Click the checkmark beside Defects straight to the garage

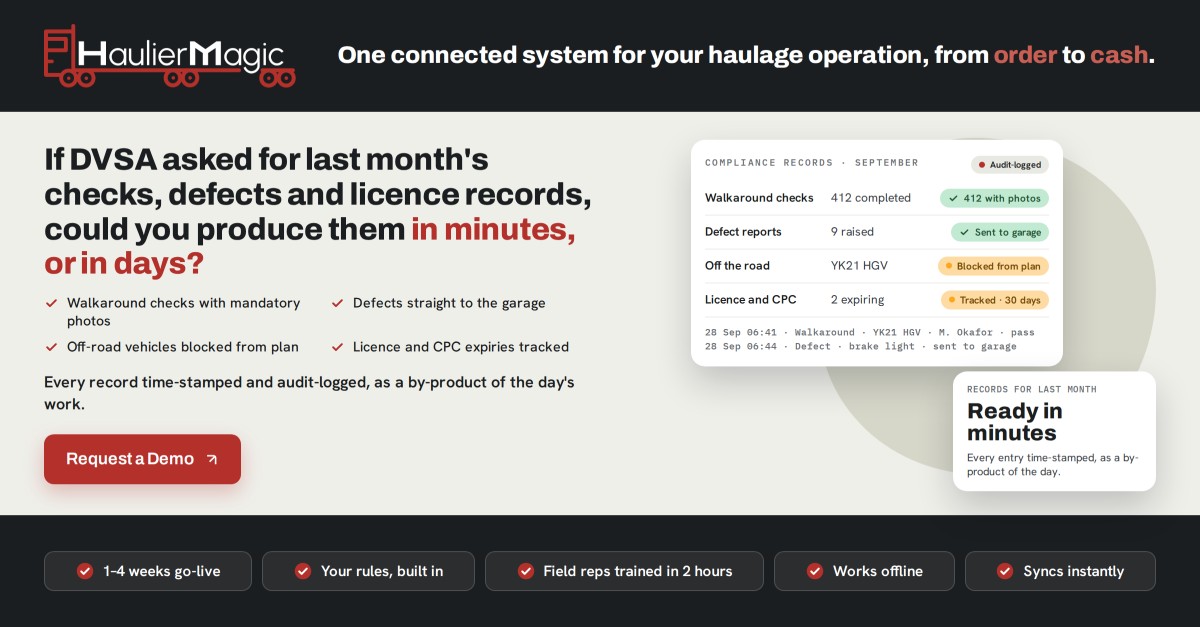pos(337,303)
